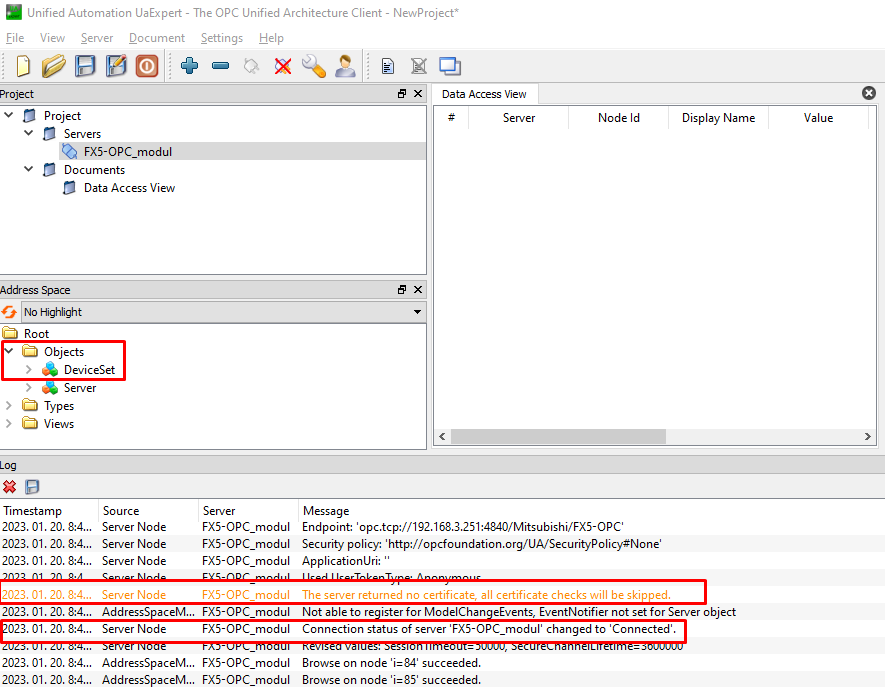Select the Views folder item
The width and height of the screenshot is (885, 687).
point(59,424)
